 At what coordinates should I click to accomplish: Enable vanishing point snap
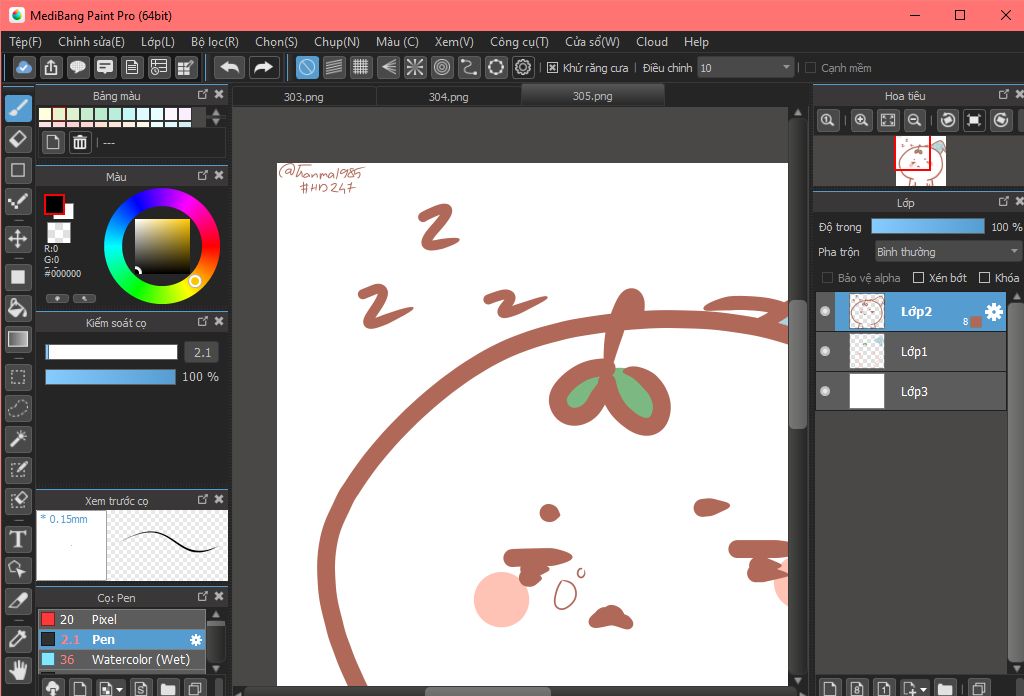pyautogui.click(x=388, y=67)
